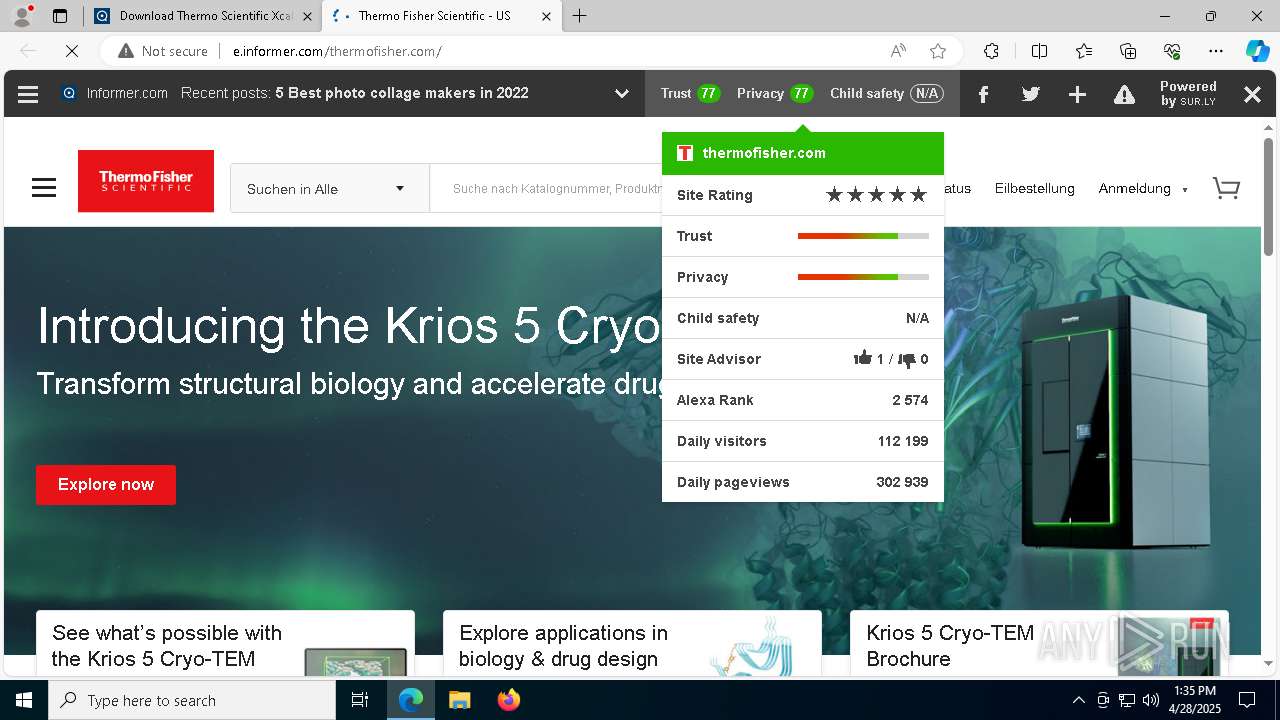Share on Twitter icon
This screenshot has width=1280, height=720.
pyautogui.click(x=1031, y=94)
